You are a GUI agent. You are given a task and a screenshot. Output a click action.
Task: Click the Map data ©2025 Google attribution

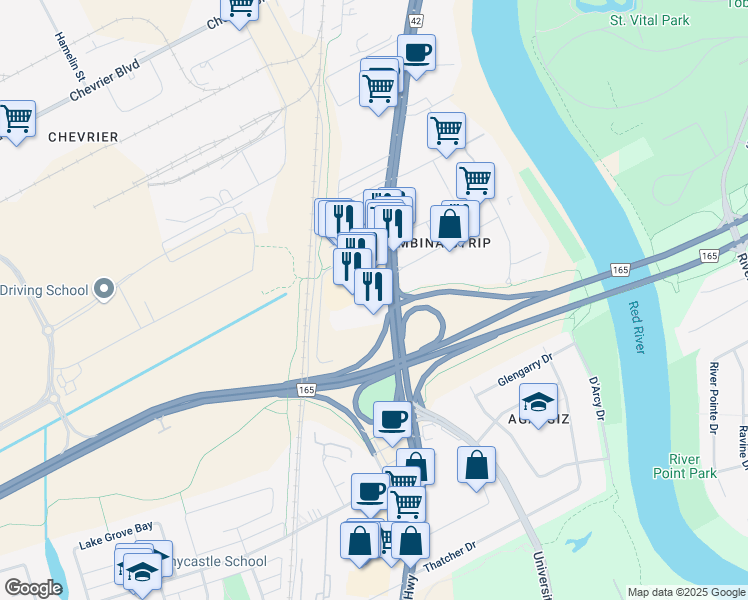coord(687,592)
